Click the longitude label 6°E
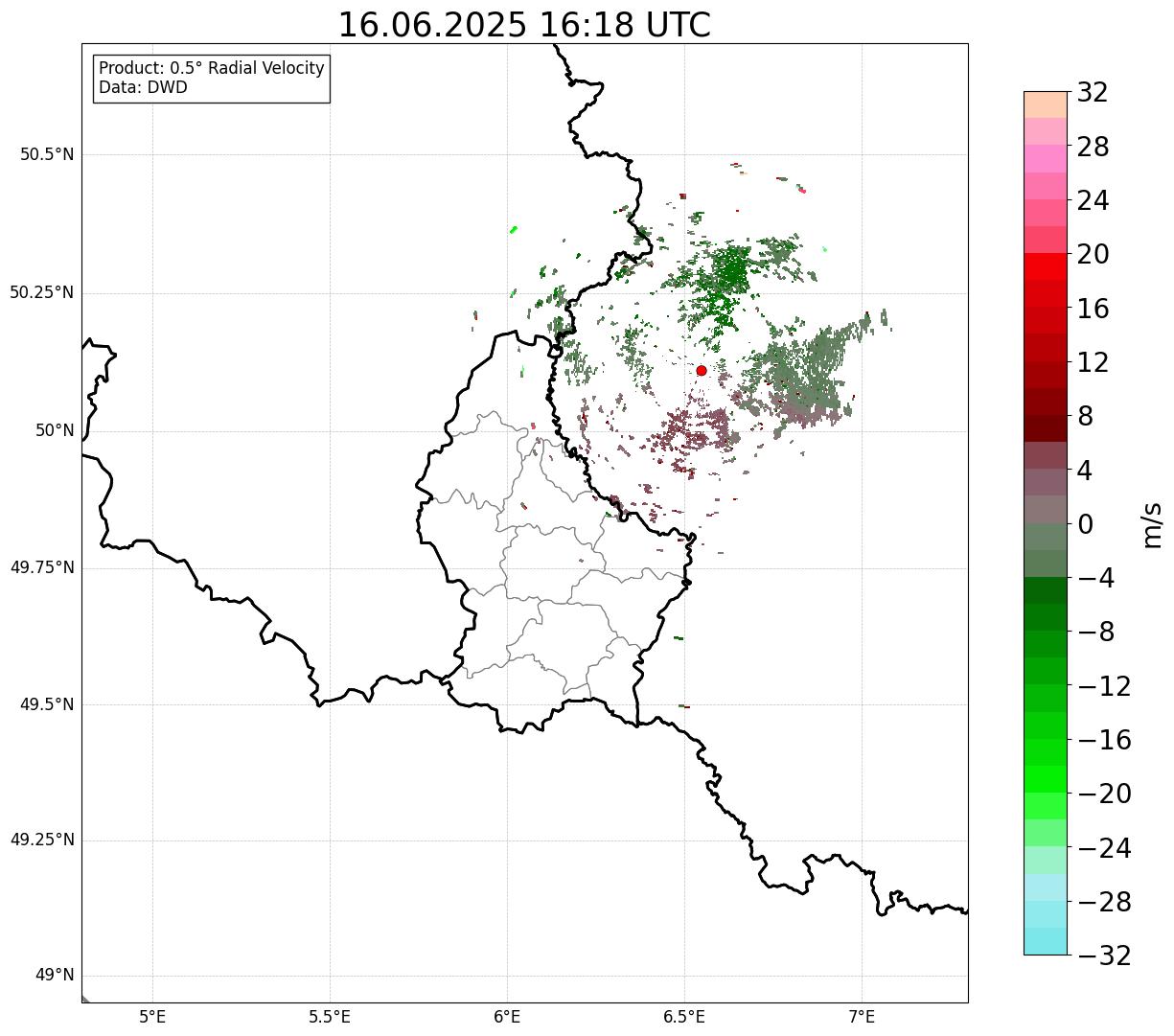The width and height of the screenshot is (1174, 1036). (508, 1017)
